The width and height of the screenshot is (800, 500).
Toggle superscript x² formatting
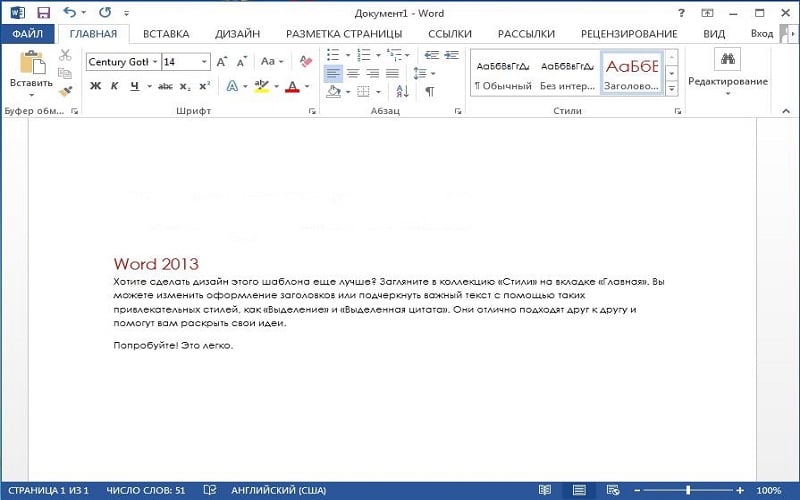pos(205,86)
